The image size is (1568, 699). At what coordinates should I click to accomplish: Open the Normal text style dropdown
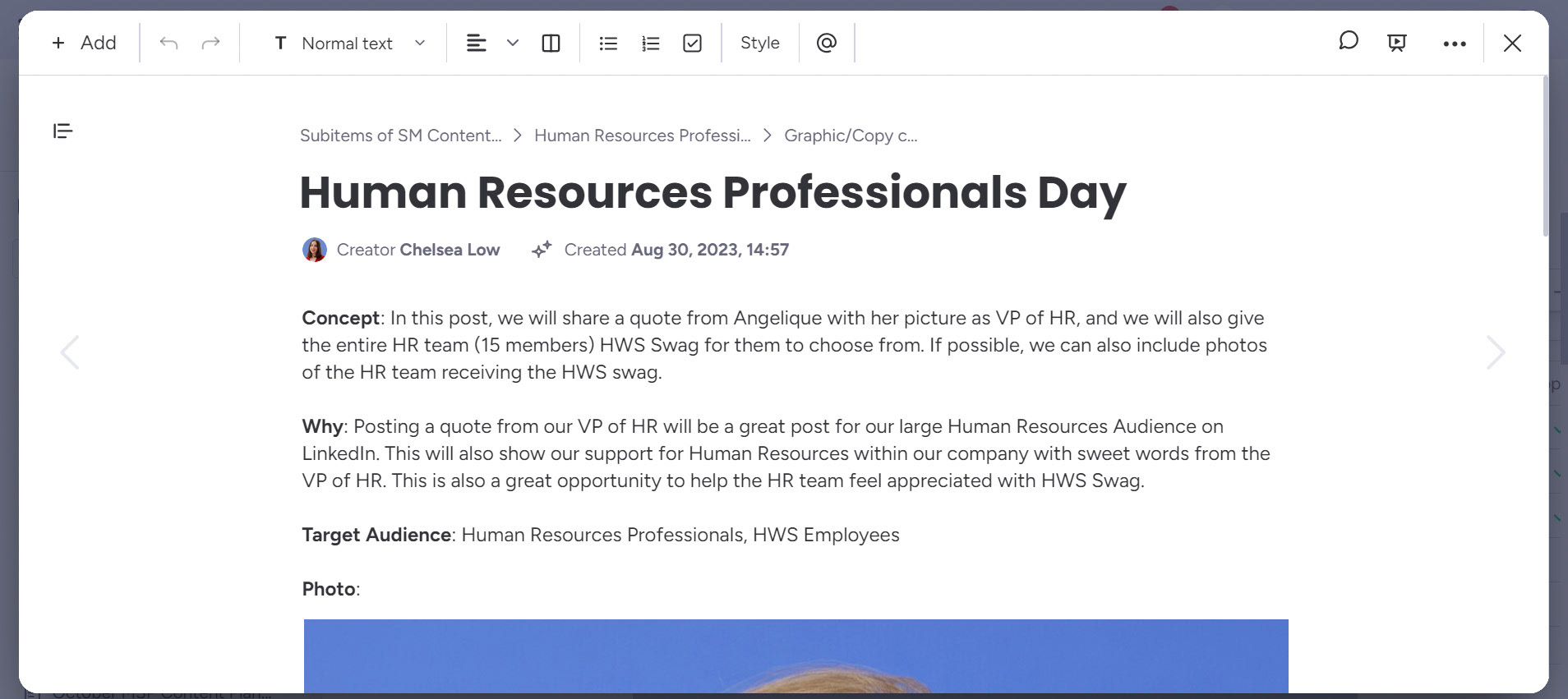pyautogui.click(x=349, y=43)
